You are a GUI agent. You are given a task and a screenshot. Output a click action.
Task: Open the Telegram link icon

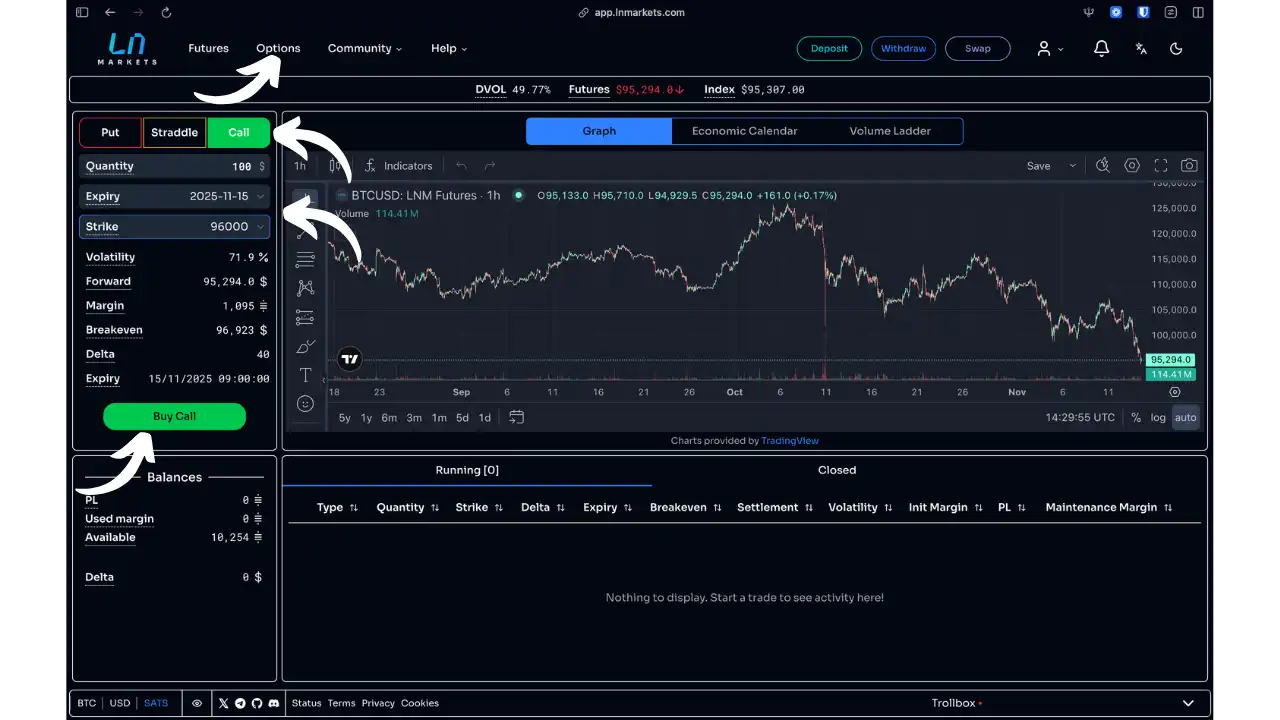240,703
